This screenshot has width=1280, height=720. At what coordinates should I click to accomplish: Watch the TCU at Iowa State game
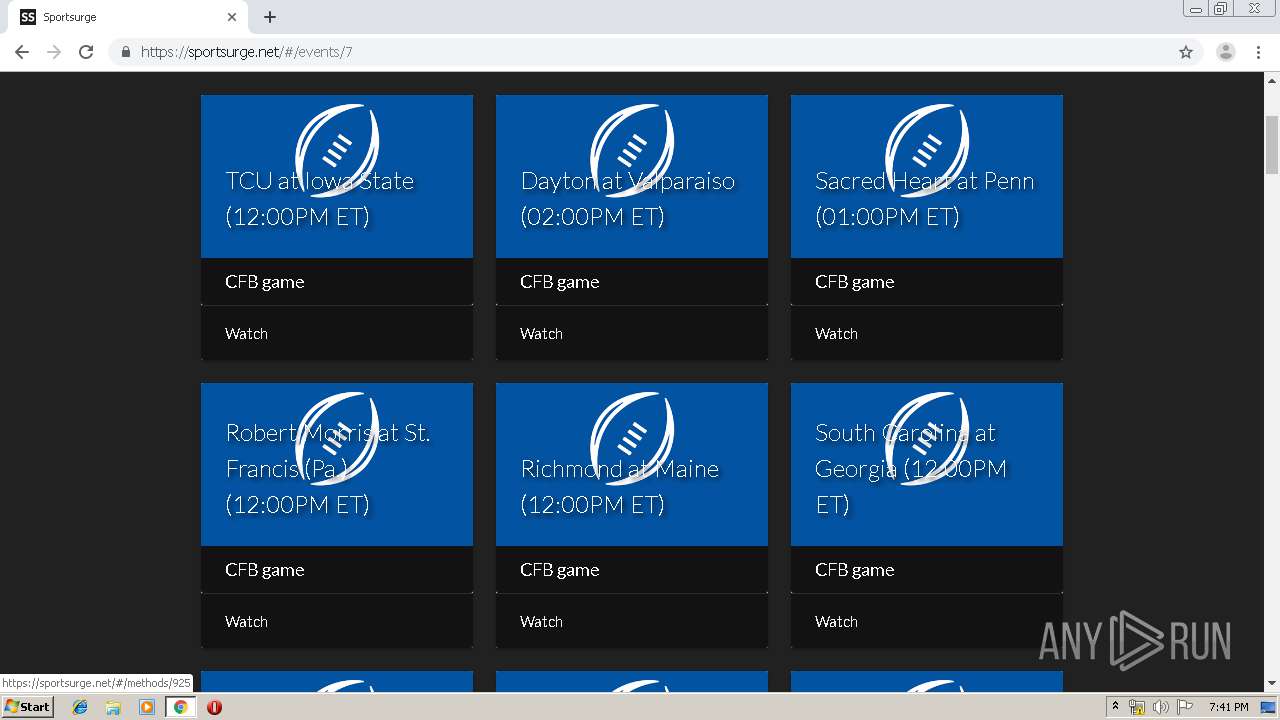click(246, 334)
